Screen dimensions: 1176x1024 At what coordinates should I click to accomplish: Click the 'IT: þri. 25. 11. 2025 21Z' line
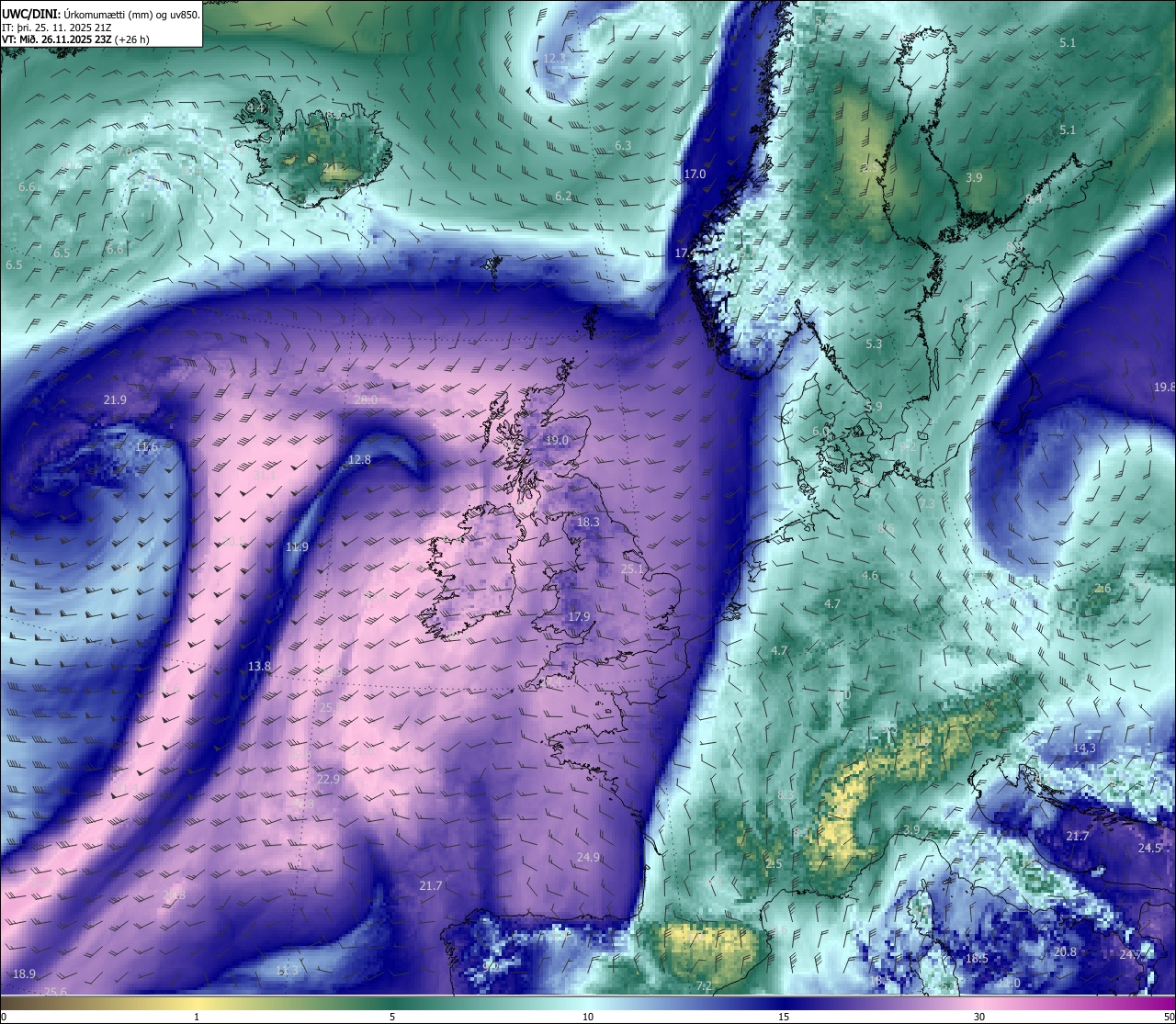coord(59,28)
